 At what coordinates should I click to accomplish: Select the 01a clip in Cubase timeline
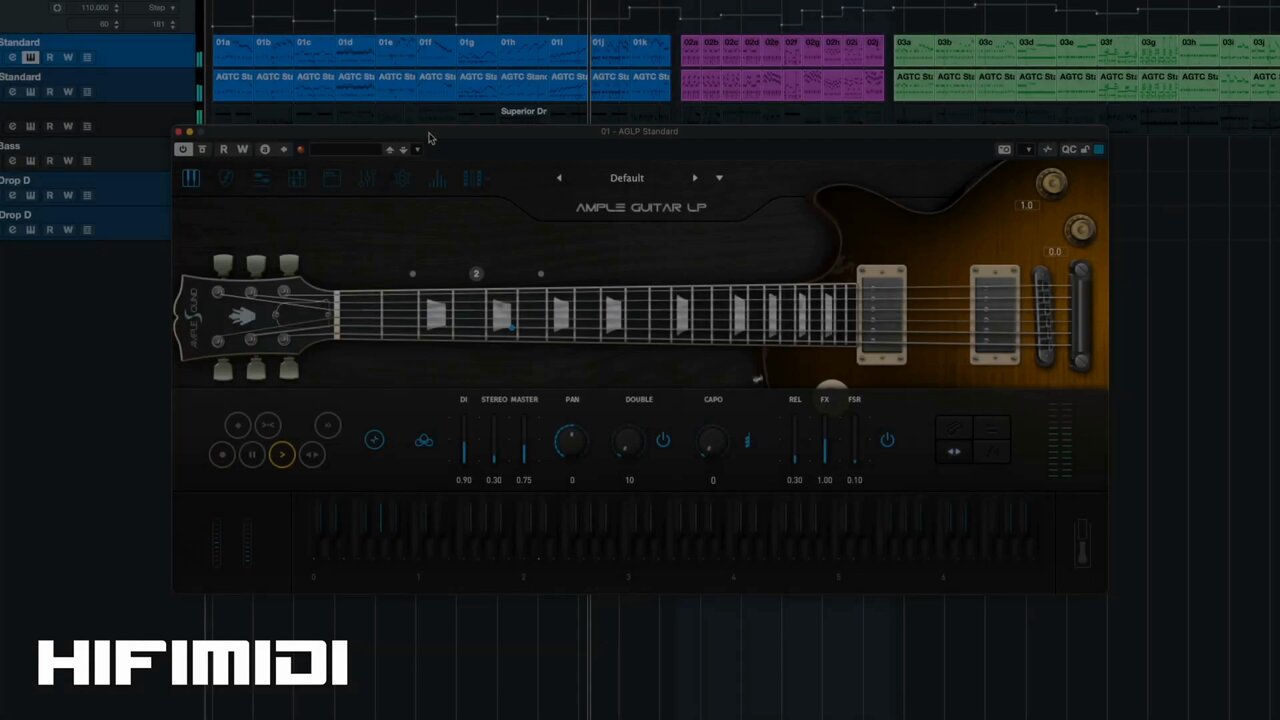[x=232, y=50]
